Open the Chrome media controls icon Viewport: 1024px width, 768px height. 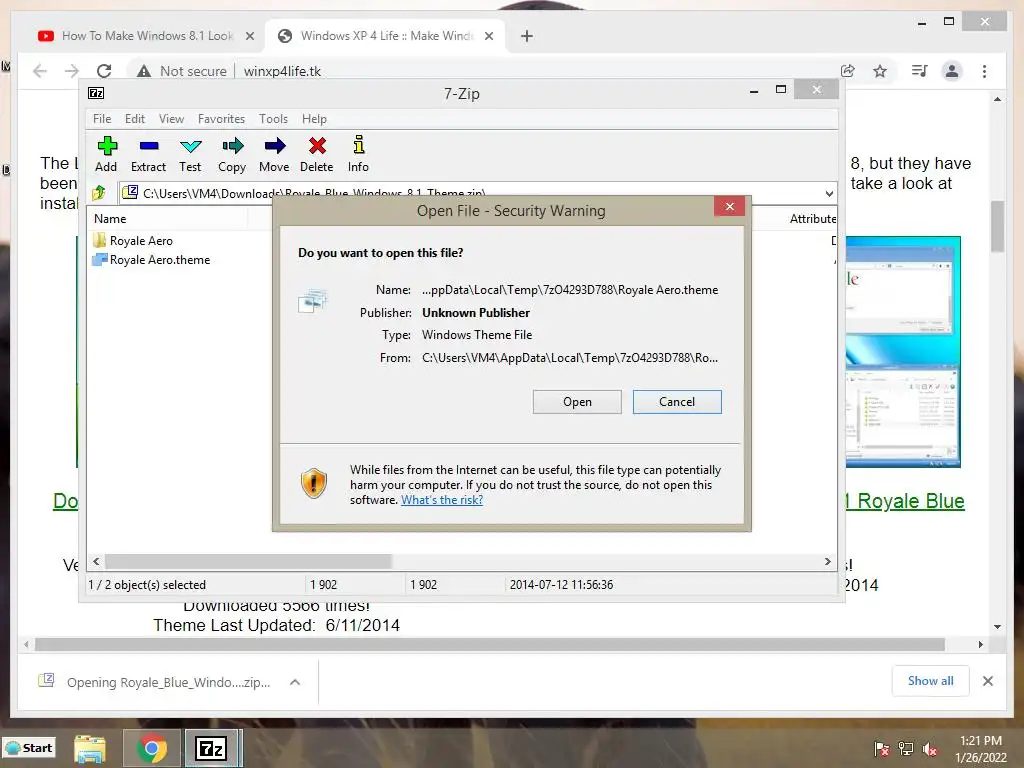pyautogui.click(x=920, y=71)
